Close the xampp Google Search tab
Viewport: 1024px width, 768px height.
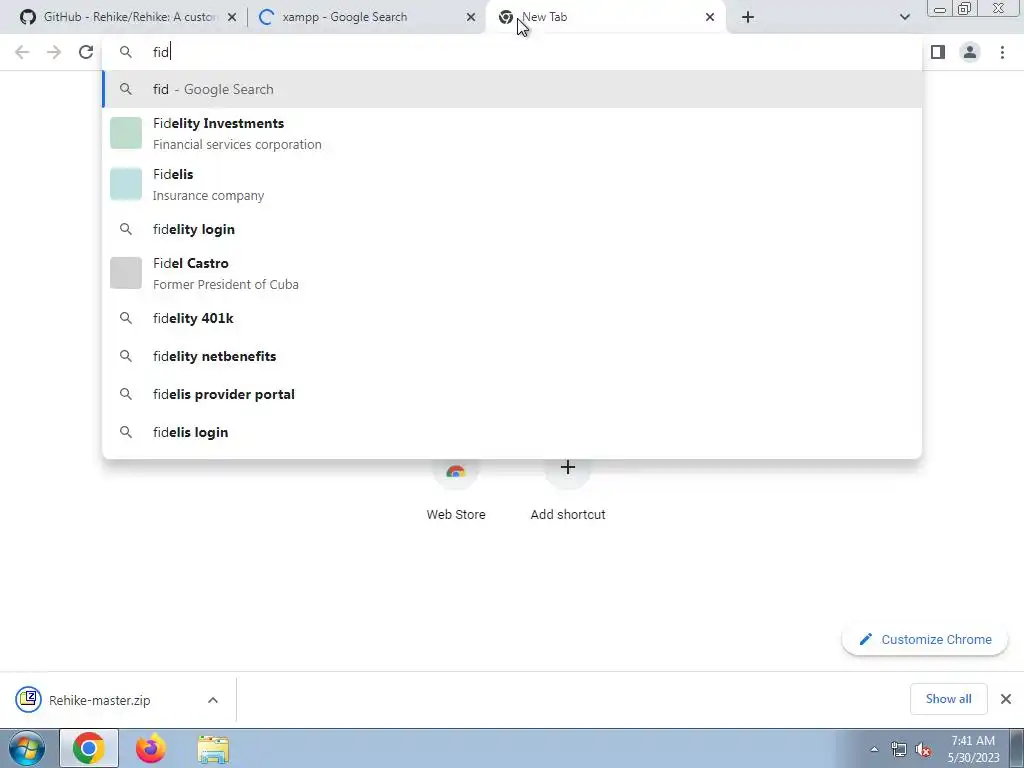pyautogui.click(x=471, y=17)
